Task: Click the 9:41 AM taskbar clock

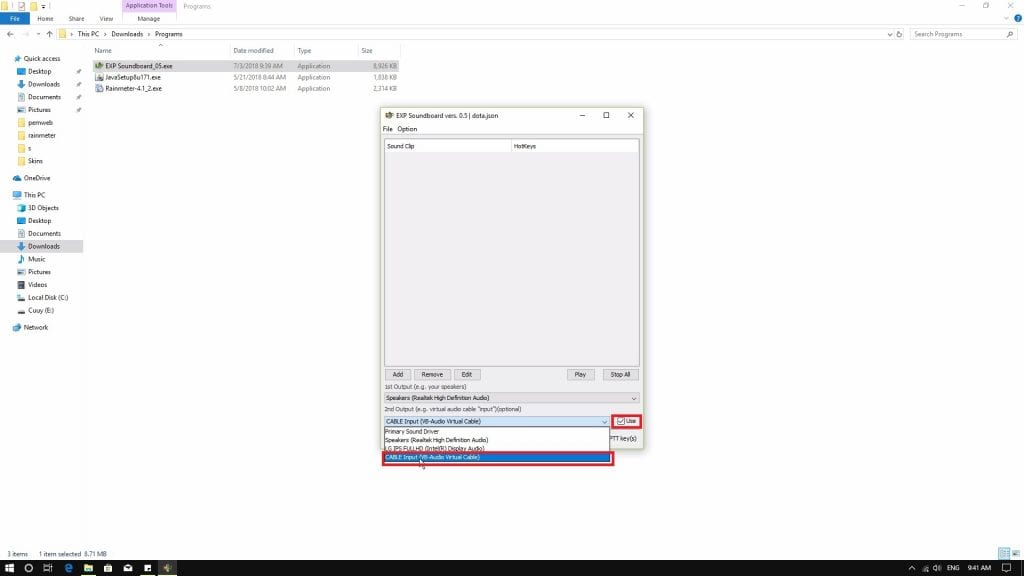Action: coord(979,568)
